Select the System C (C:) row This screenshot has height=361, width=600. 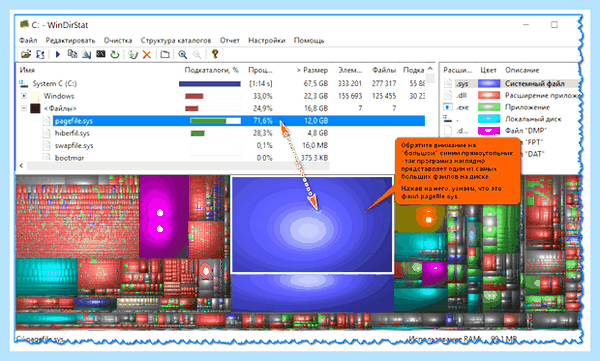[222, 83]
